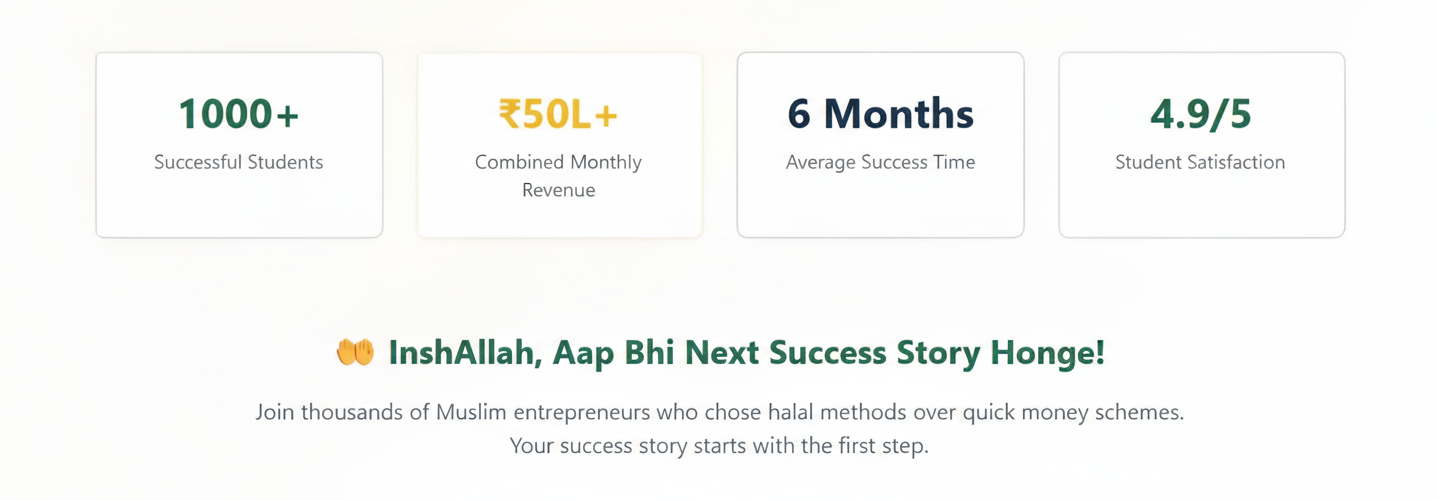Viewport: 1437px width, 500px height.
Task: Click the "4.9/5" rating figure
Action: [x=1200, y=115]
